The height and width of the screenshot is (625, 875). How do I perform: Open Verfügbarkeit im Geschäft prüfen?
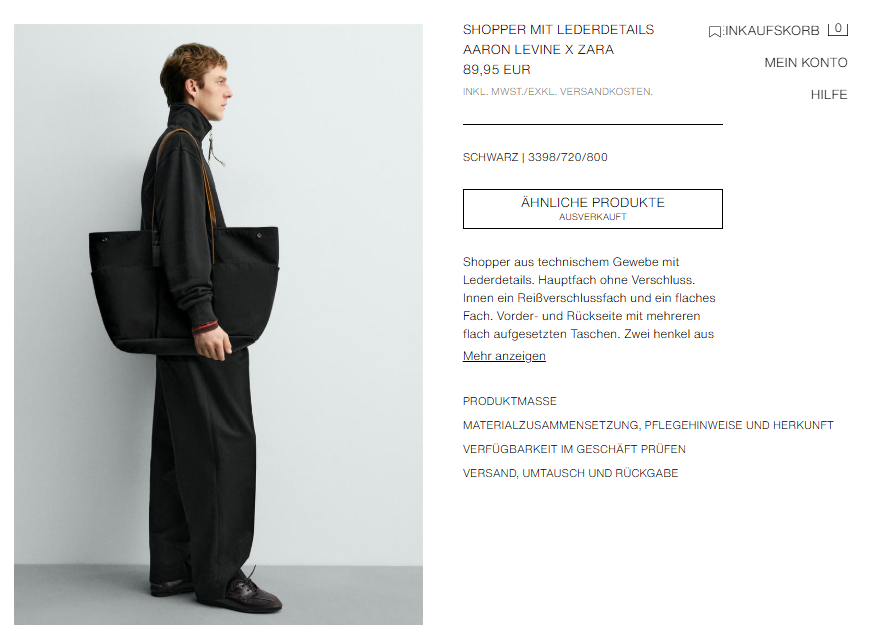pos(574,449)
